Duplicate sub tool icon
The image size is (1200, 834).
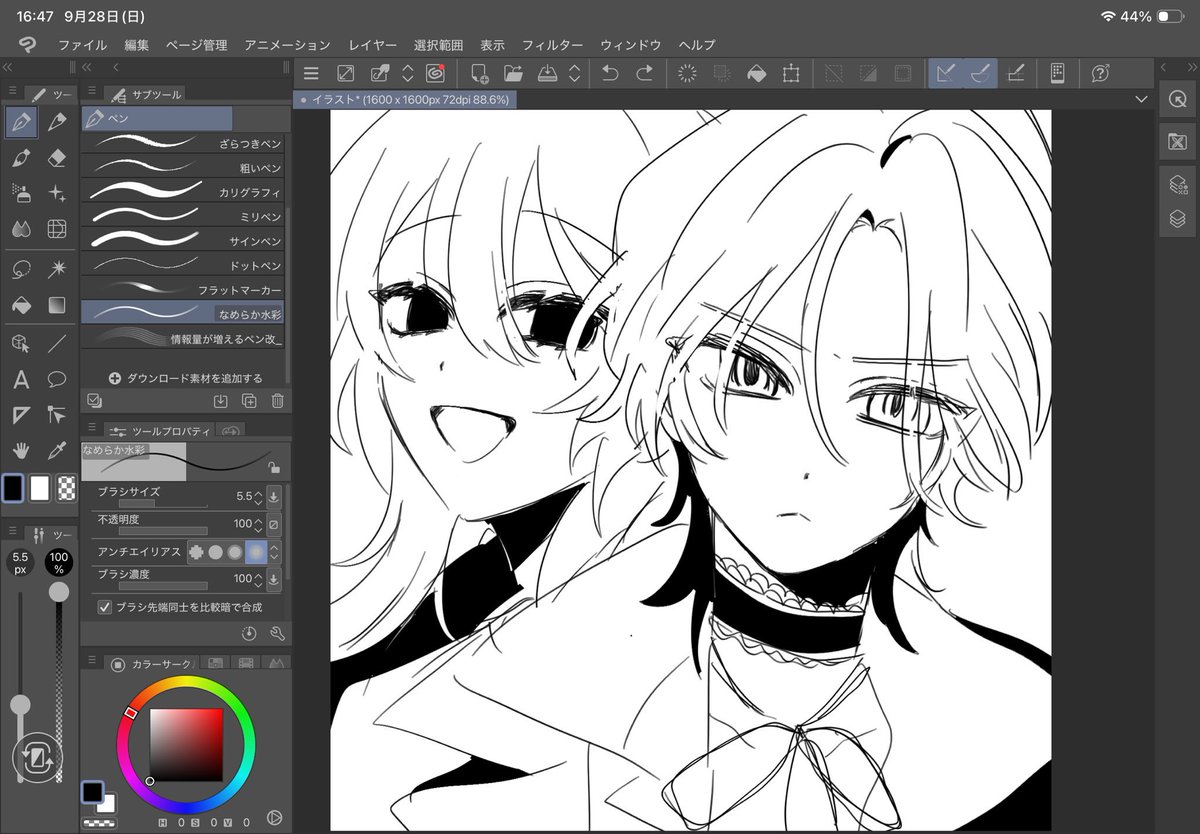point(249,401)
